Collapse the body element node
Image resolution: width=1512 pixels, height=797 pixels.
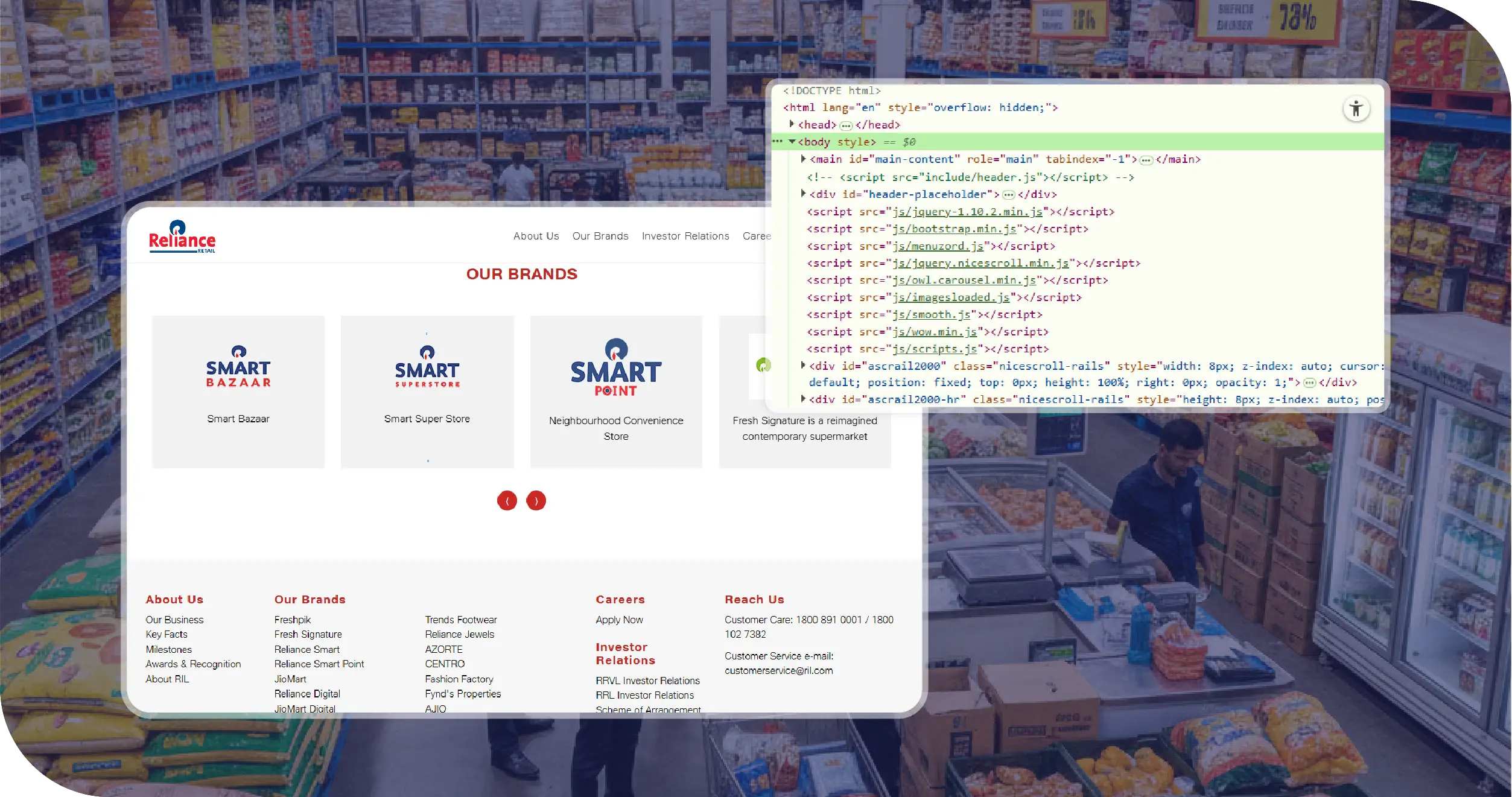[x=792, y=142]
